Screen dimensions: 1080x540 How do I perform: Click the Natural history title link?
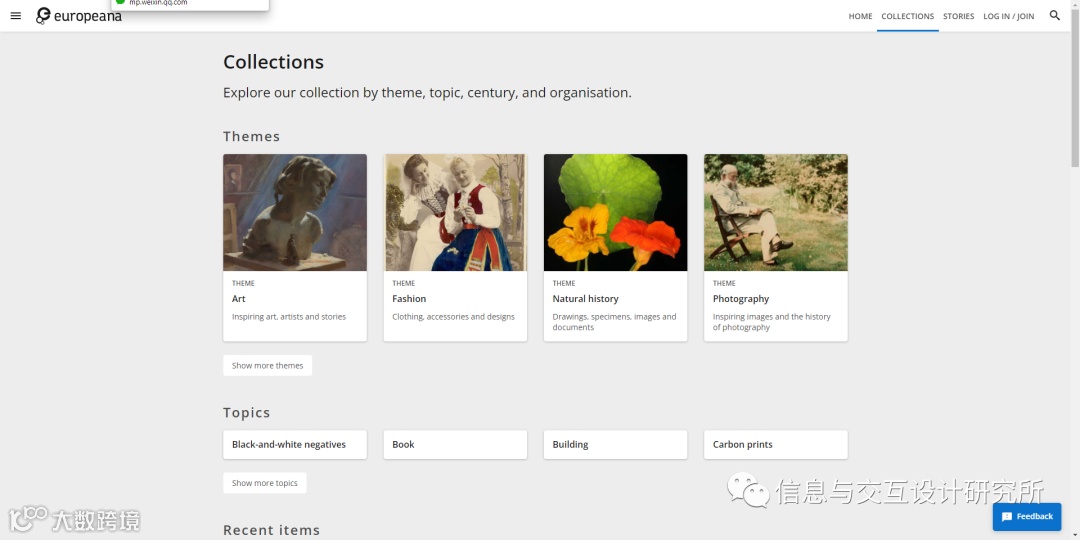(x=585, y=299)
